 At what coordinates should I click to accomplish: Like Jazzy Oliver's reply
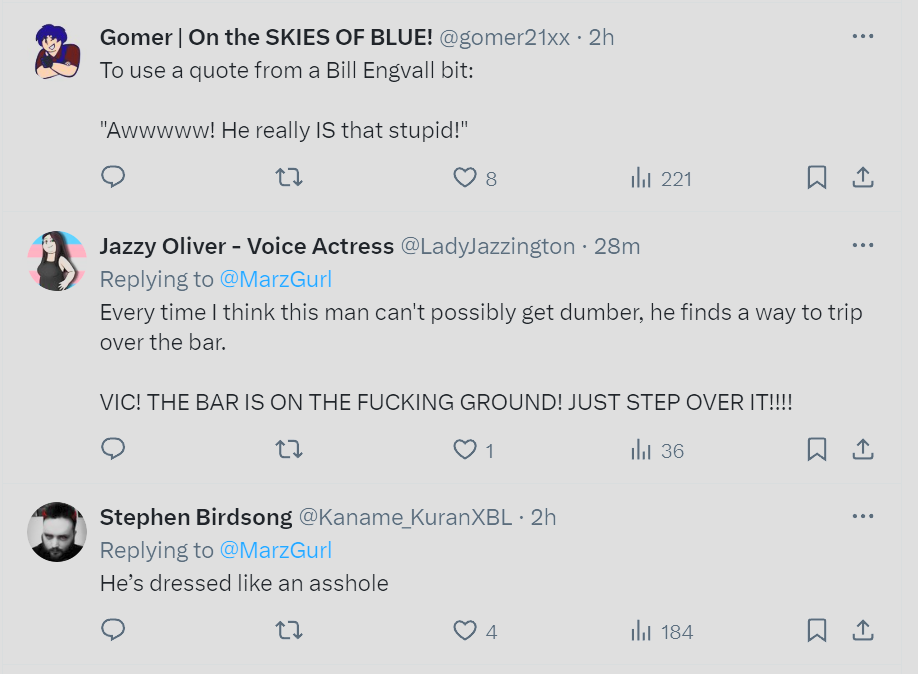tap(464, 450)
